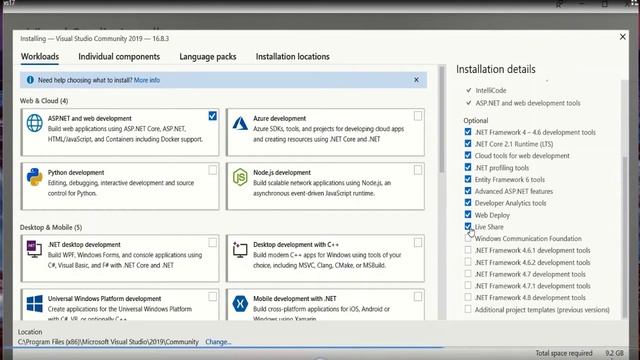Check the Node.js development workload

[418, 170]
